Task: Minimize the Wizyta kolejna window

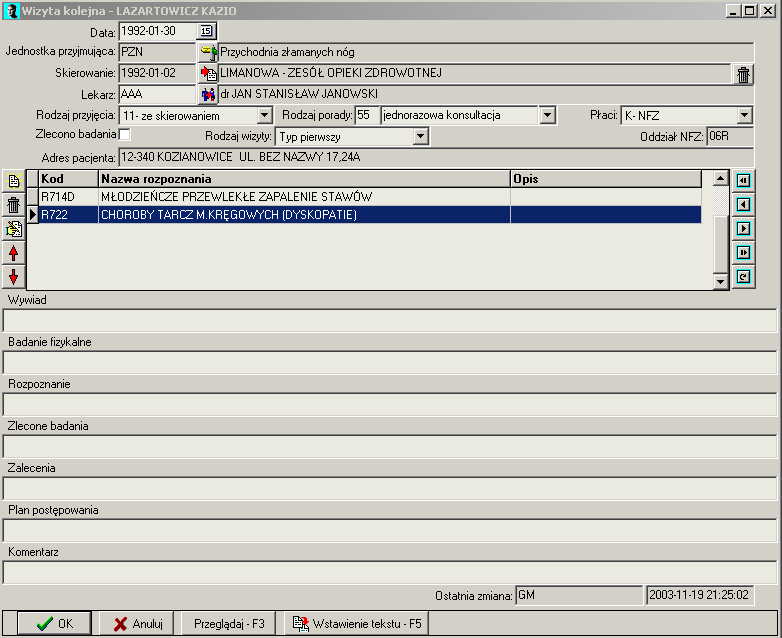Action: click(732, 10)
